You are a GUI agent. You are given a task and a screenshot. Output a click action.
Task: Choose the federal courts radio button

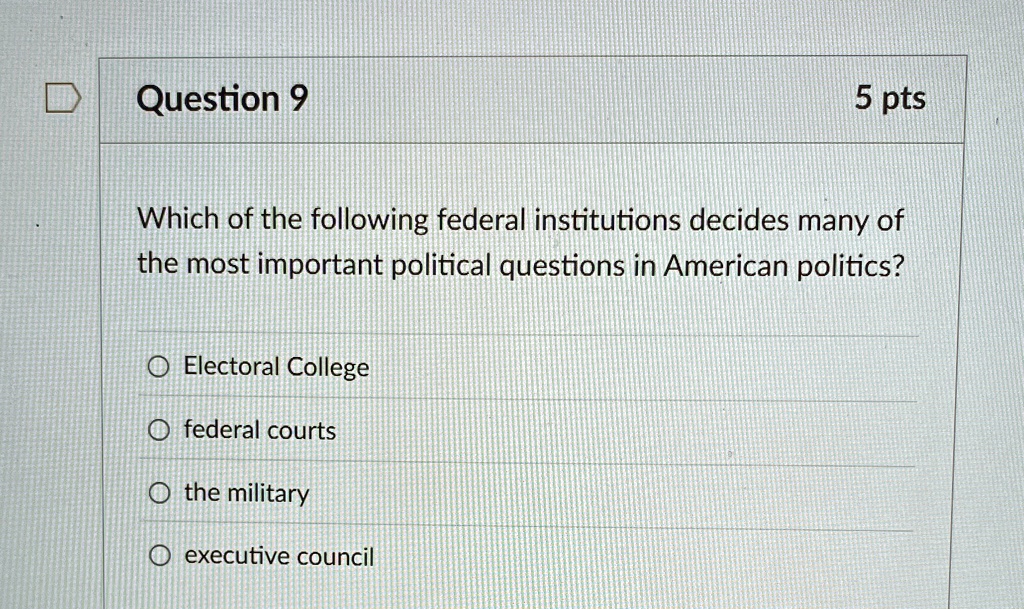(x=159, y=430)
